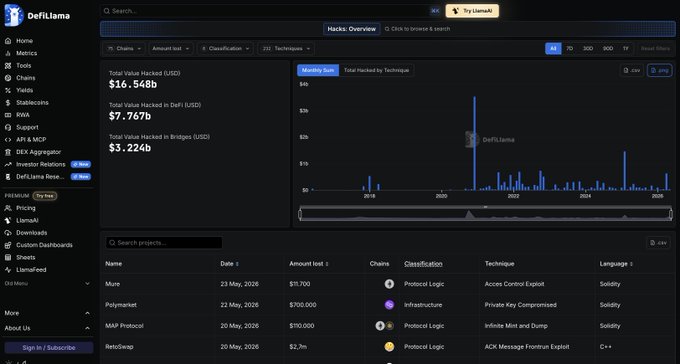680x364 pixels.
Task: Open Stablecoins in the sidebar
Action: point(32,103)
